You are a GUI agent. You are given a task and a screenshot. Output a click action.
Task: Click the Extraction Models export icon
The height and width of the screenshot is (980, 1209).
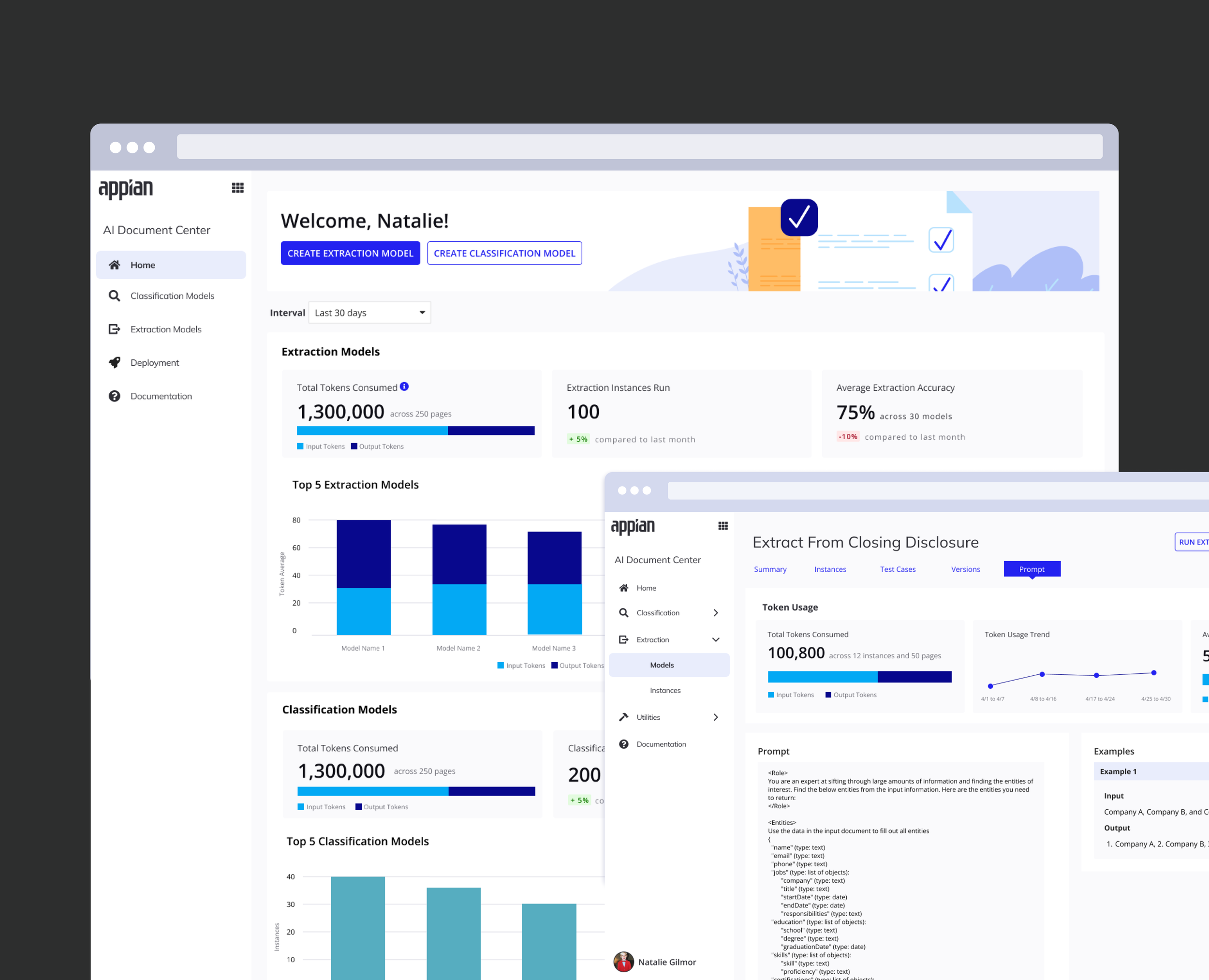[x=115, y=329]
